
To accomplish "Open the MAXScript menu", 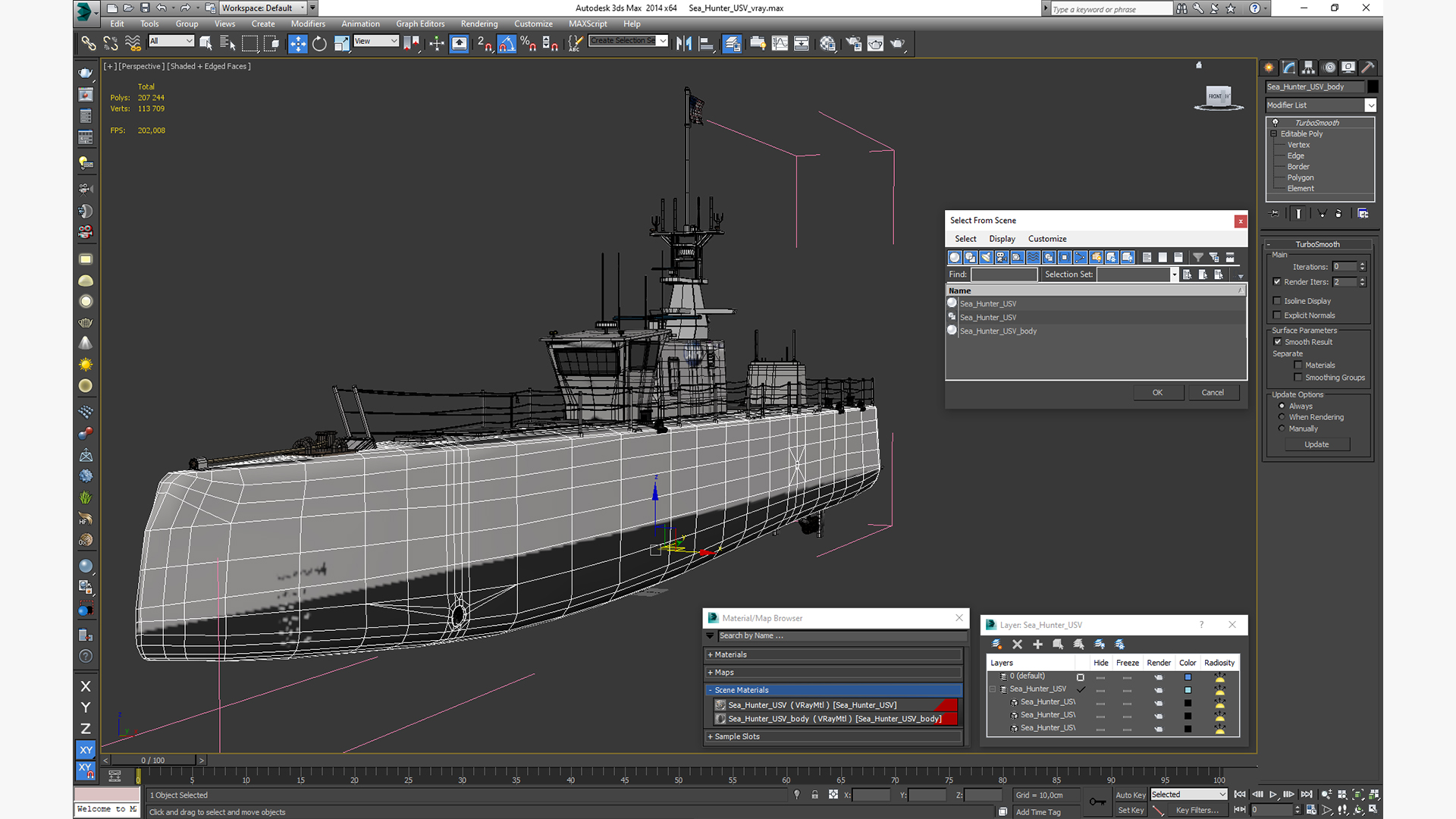I will [x=588, y=24].
